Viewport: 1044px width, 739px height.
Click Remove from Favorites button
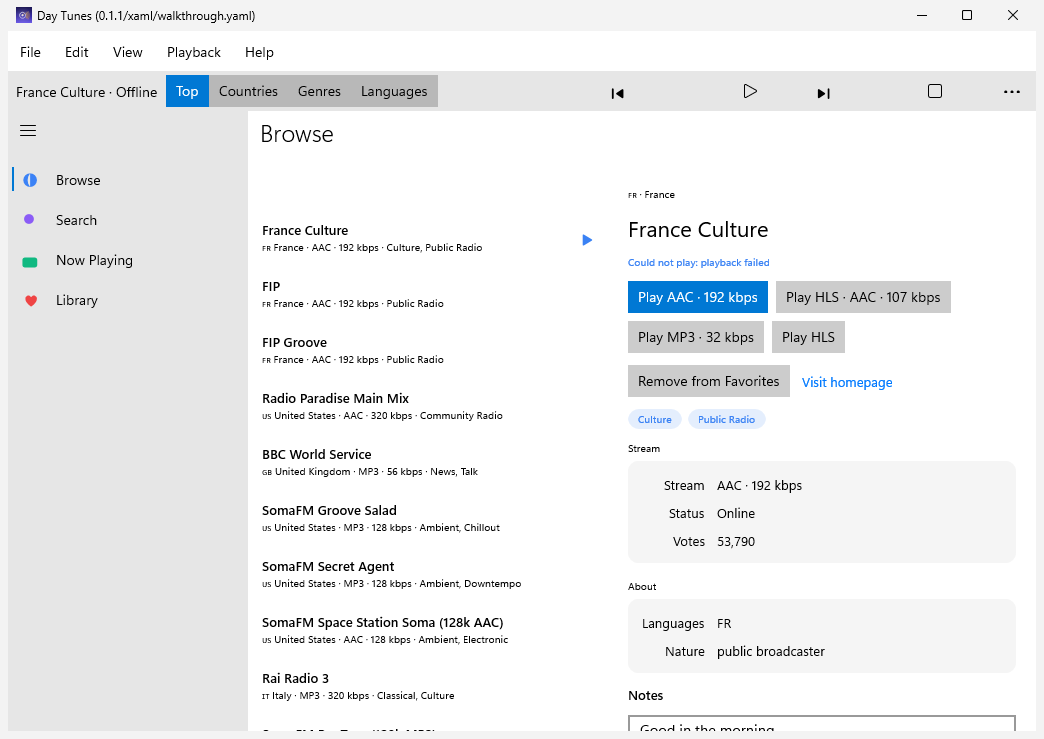[x=708, y=381]
